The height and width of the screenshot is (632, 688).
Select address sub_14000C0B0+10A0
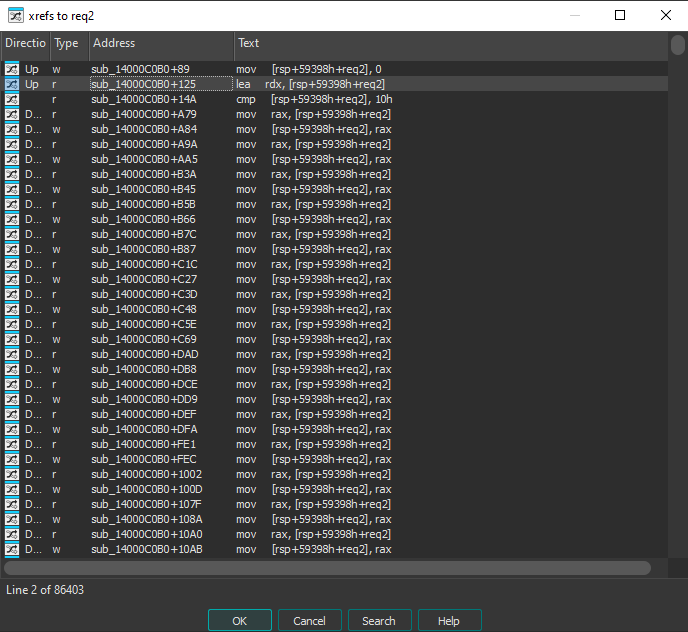(147, 534)
